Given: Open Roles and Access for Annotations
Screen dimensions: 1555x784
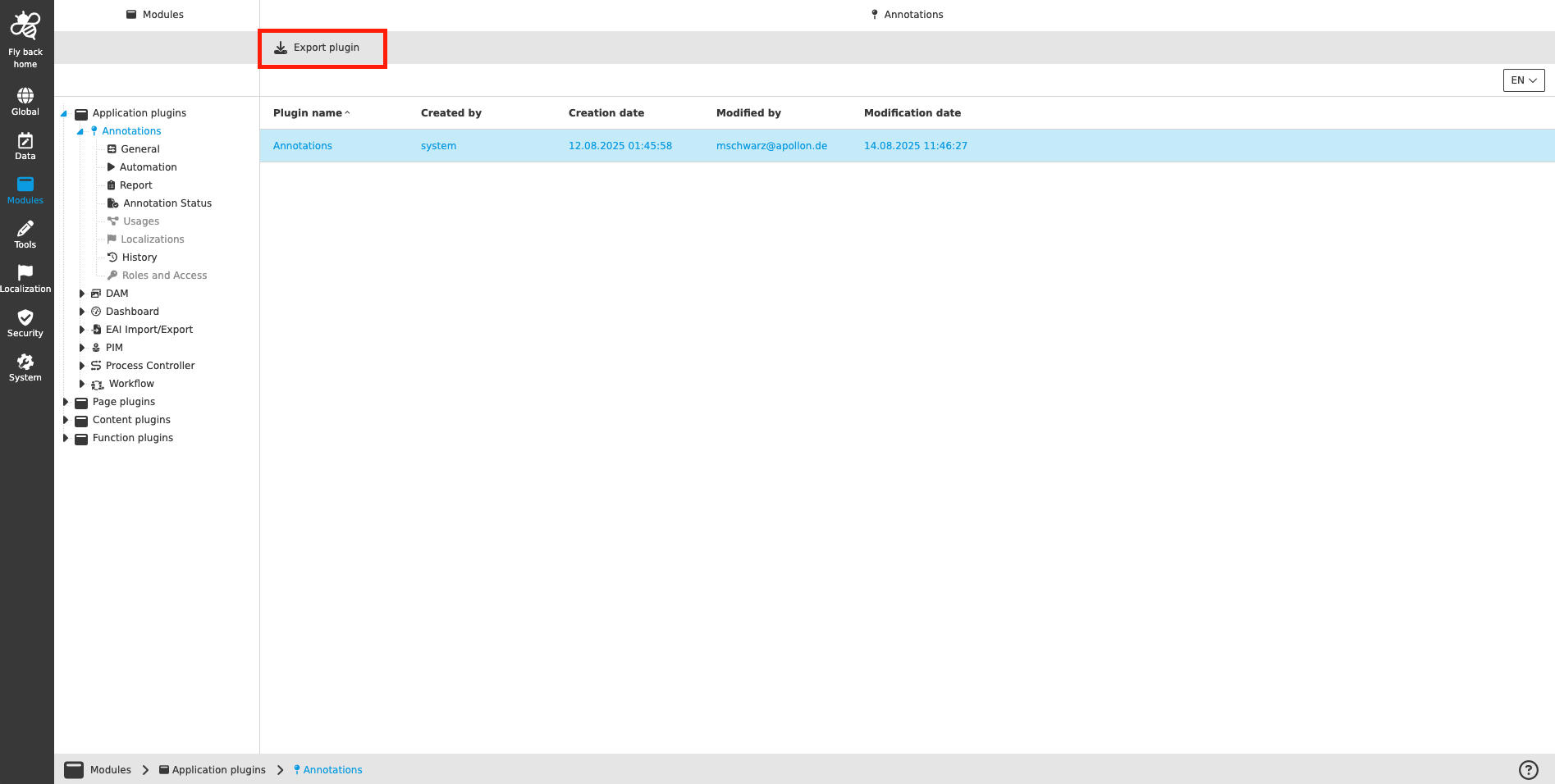Looking at the screenshot, I should (x=163, y=275).
